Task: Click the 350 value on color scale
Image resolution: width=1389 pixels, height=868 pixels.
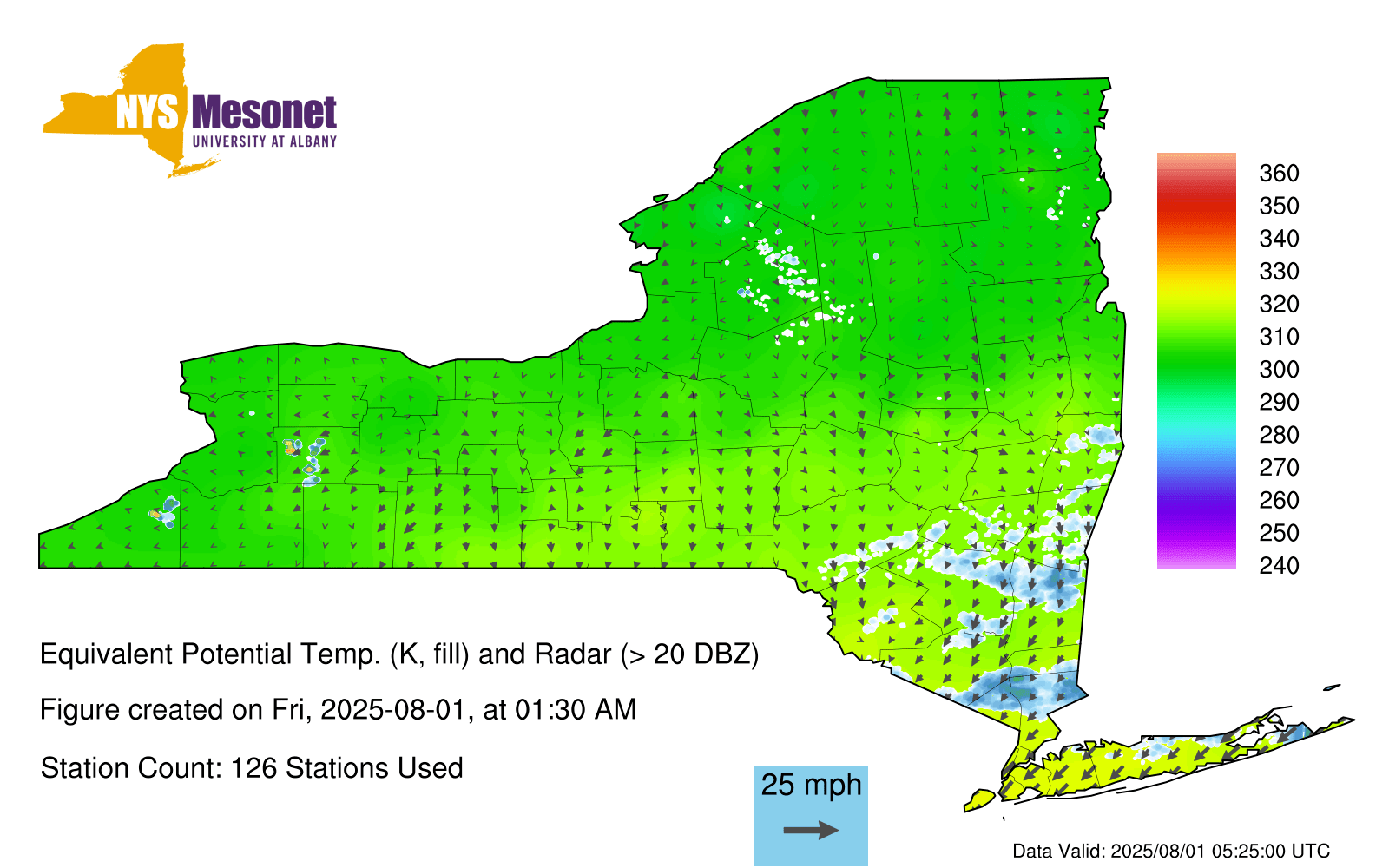Action: pyautogui.click(x=1279, y=207)
